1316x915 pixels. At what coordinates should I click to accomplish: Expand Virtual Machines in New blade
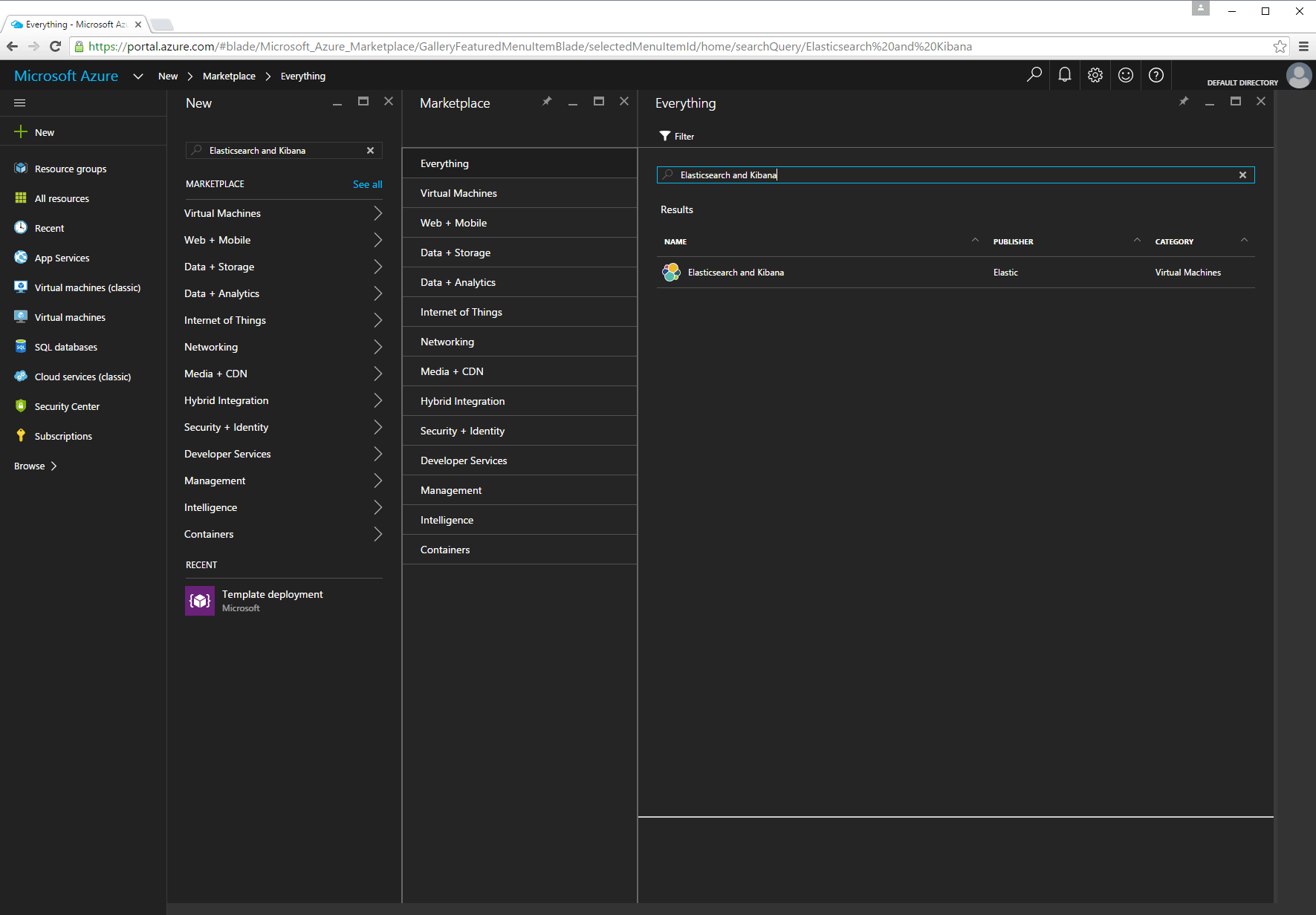(377, 213)
